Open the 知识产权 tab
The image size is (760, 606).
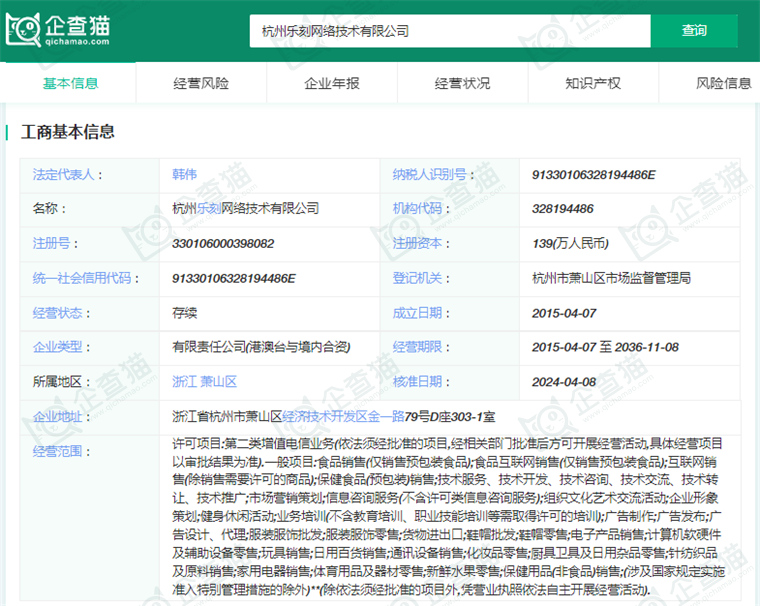click(593, 83)
